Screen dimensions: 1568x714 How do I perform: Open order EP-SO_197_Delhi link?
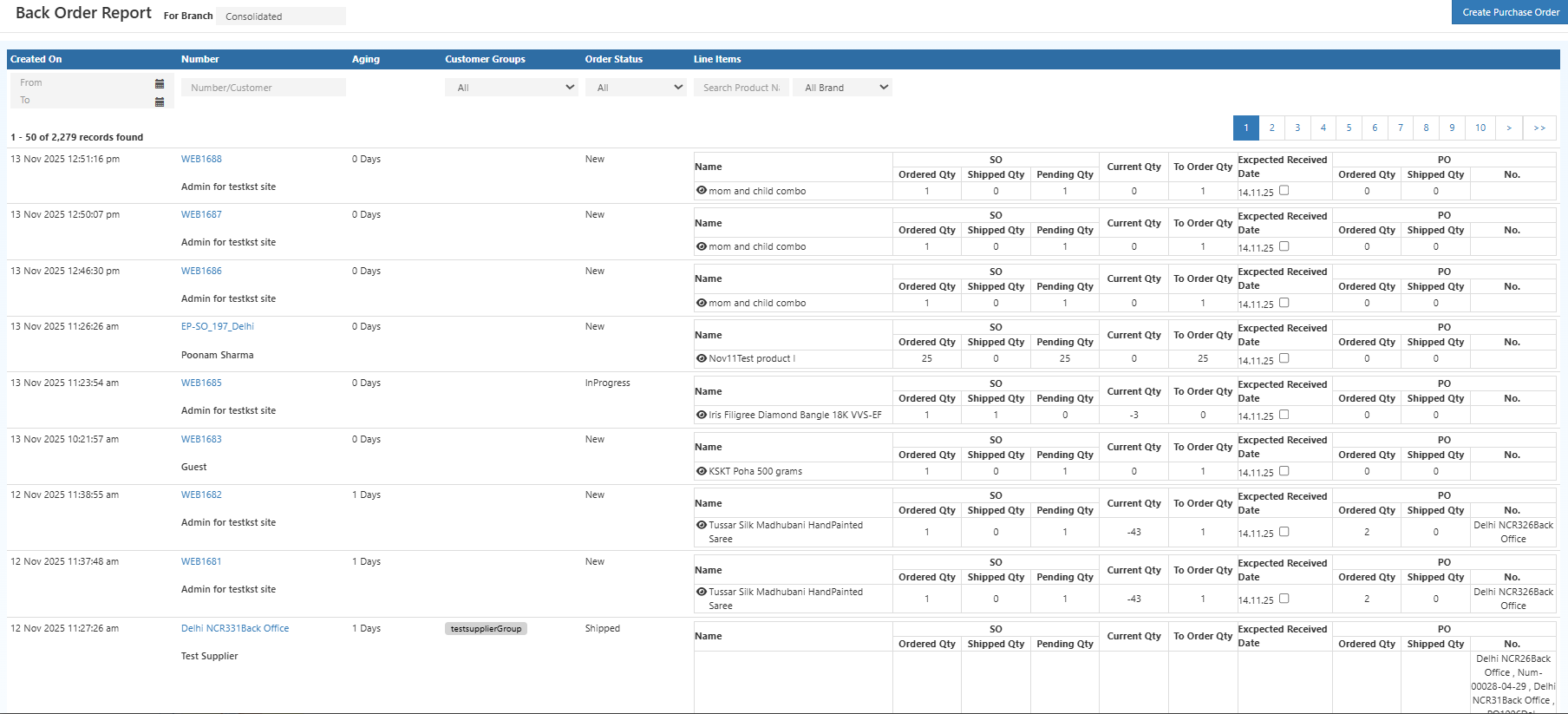[x=218, y=326]
